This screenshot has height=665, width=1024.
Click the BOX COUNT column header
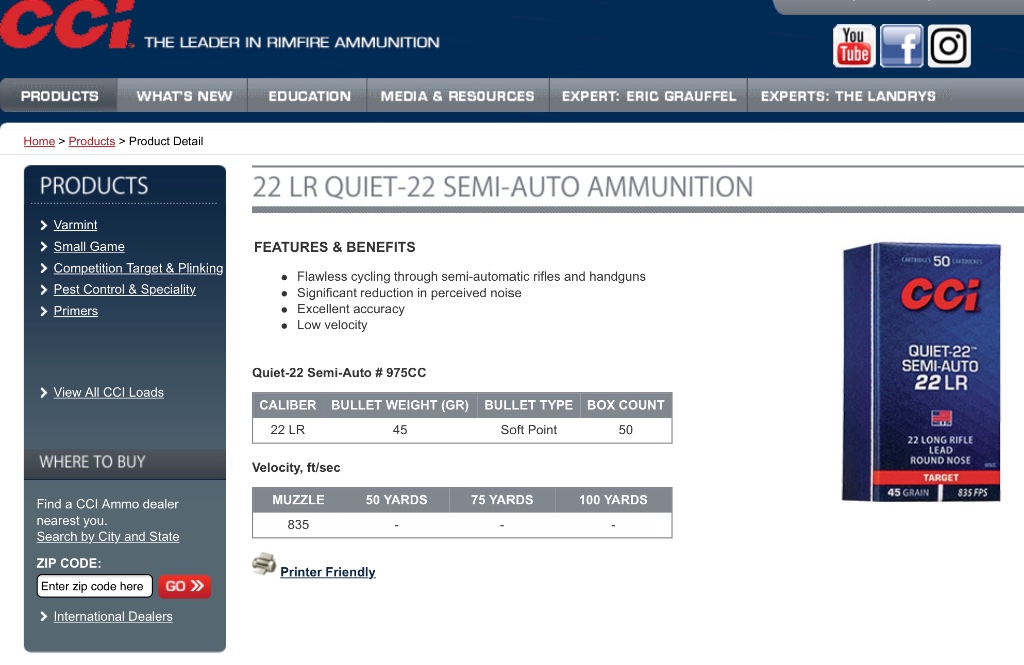coord(626,405)
